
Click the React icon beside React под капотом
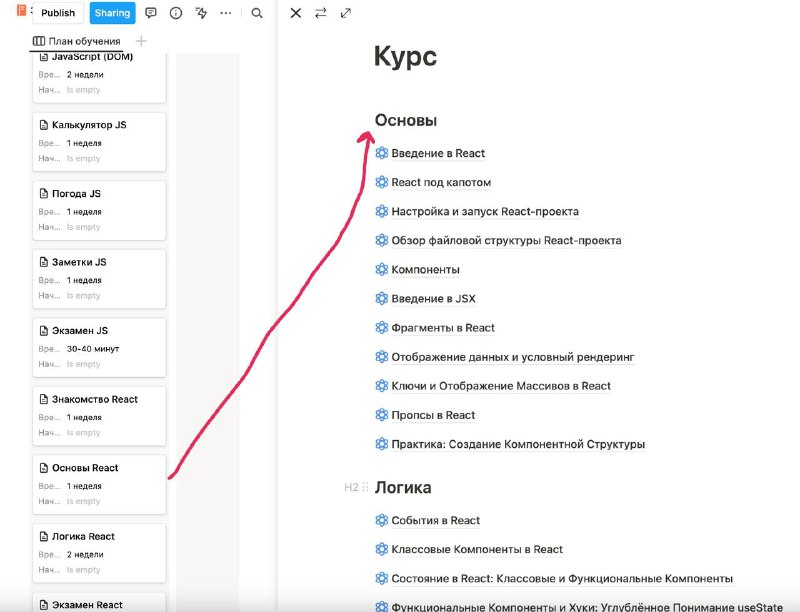pyautogui.click(x=382, y=182)
